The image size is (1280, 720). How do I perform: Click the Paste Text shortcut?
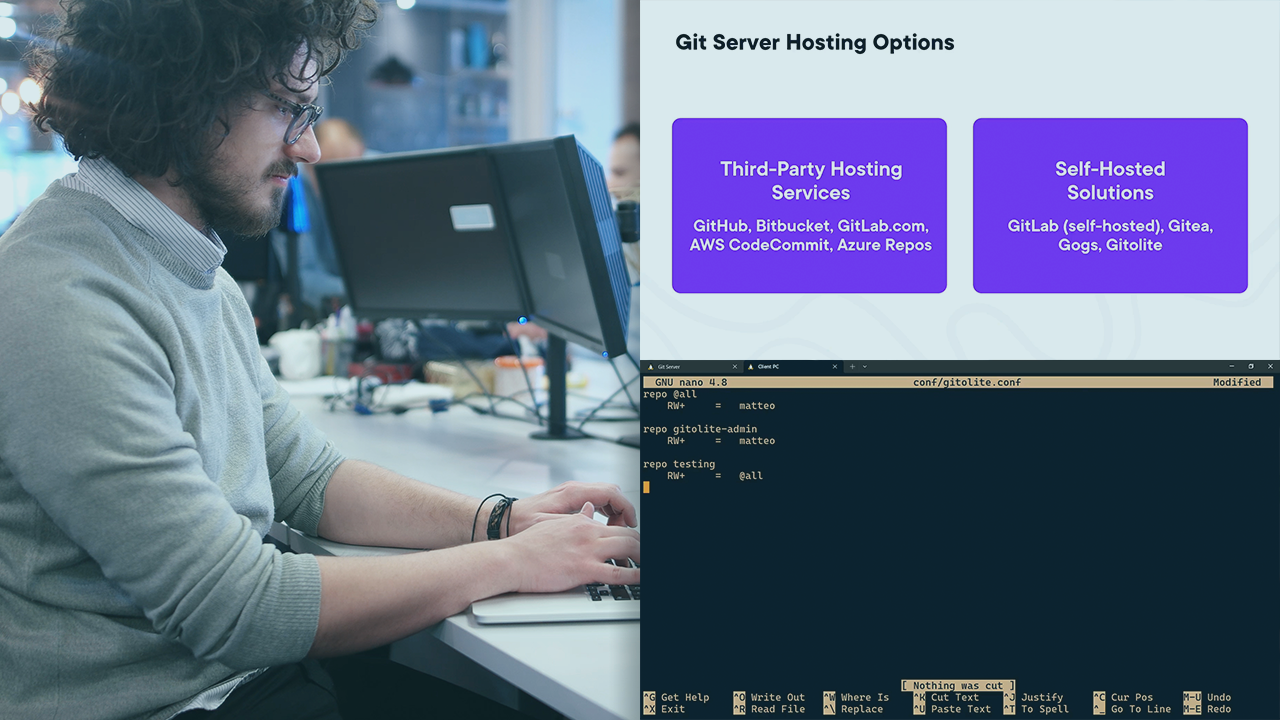coord(963,708)
